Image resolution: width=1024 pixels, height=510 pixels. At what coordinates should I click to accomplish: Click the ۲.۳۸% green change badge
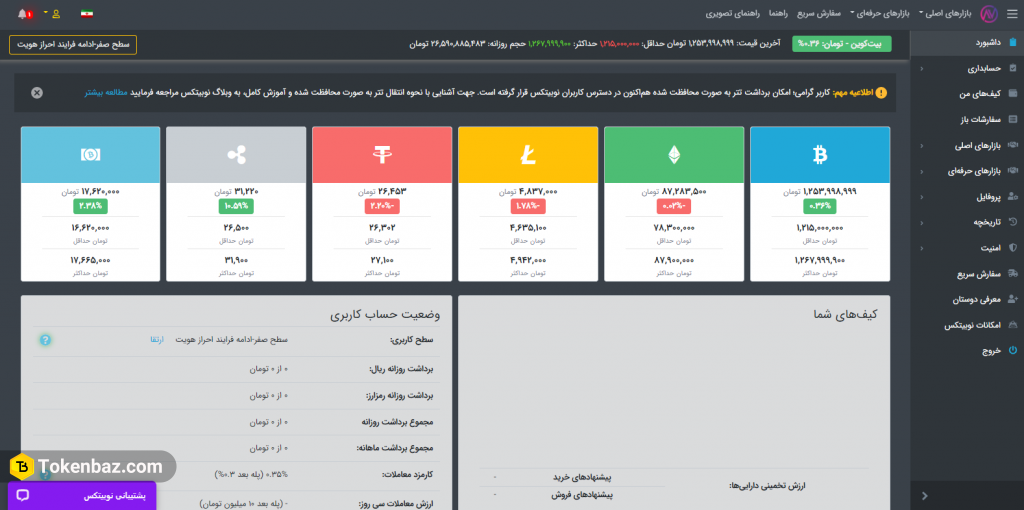90,206
